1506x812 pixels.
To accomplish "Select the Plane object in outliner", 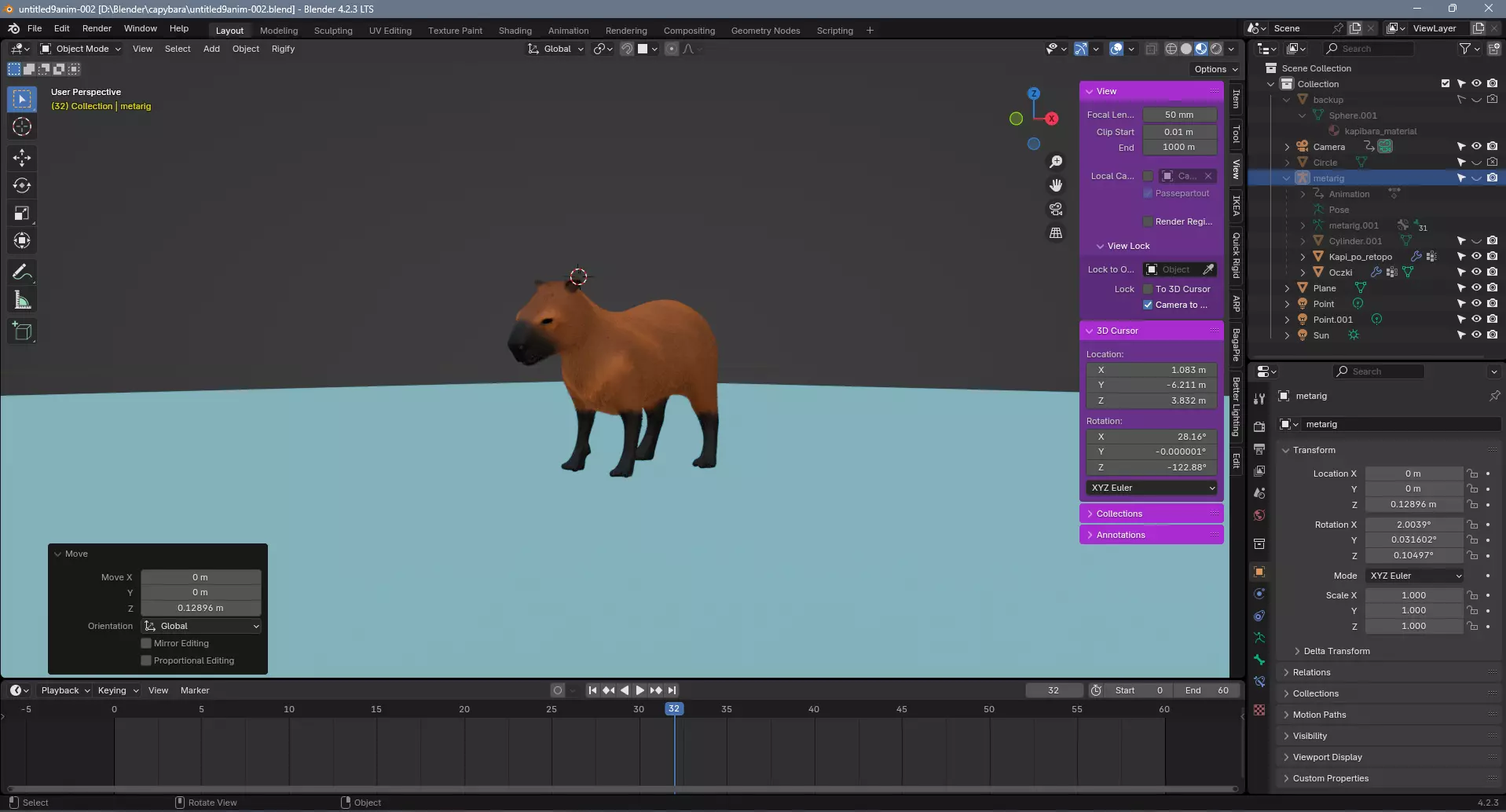I will (1325, 288).
